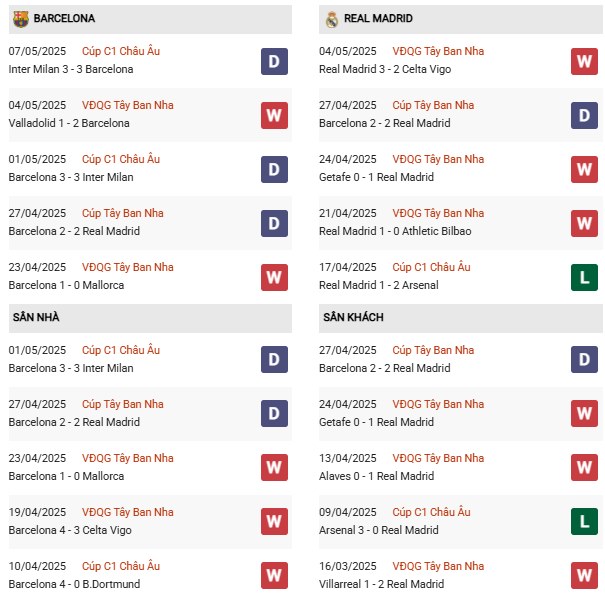Click the W badge for Real Madrid 3-2 Celta Vigo
605x597 pixels.
click(584, 61)
